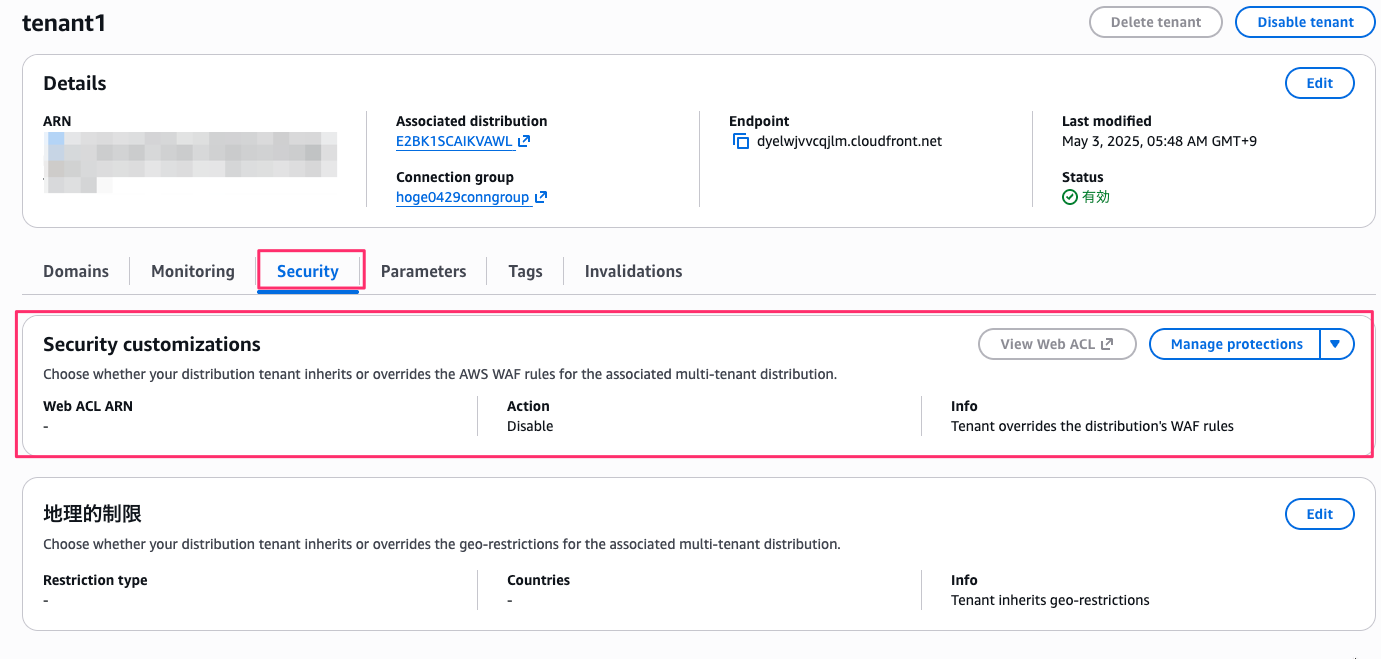Open the Tags tab
Image resolution: width=1381 pixels, height=659 pixels.
click(x=525, y=271)
